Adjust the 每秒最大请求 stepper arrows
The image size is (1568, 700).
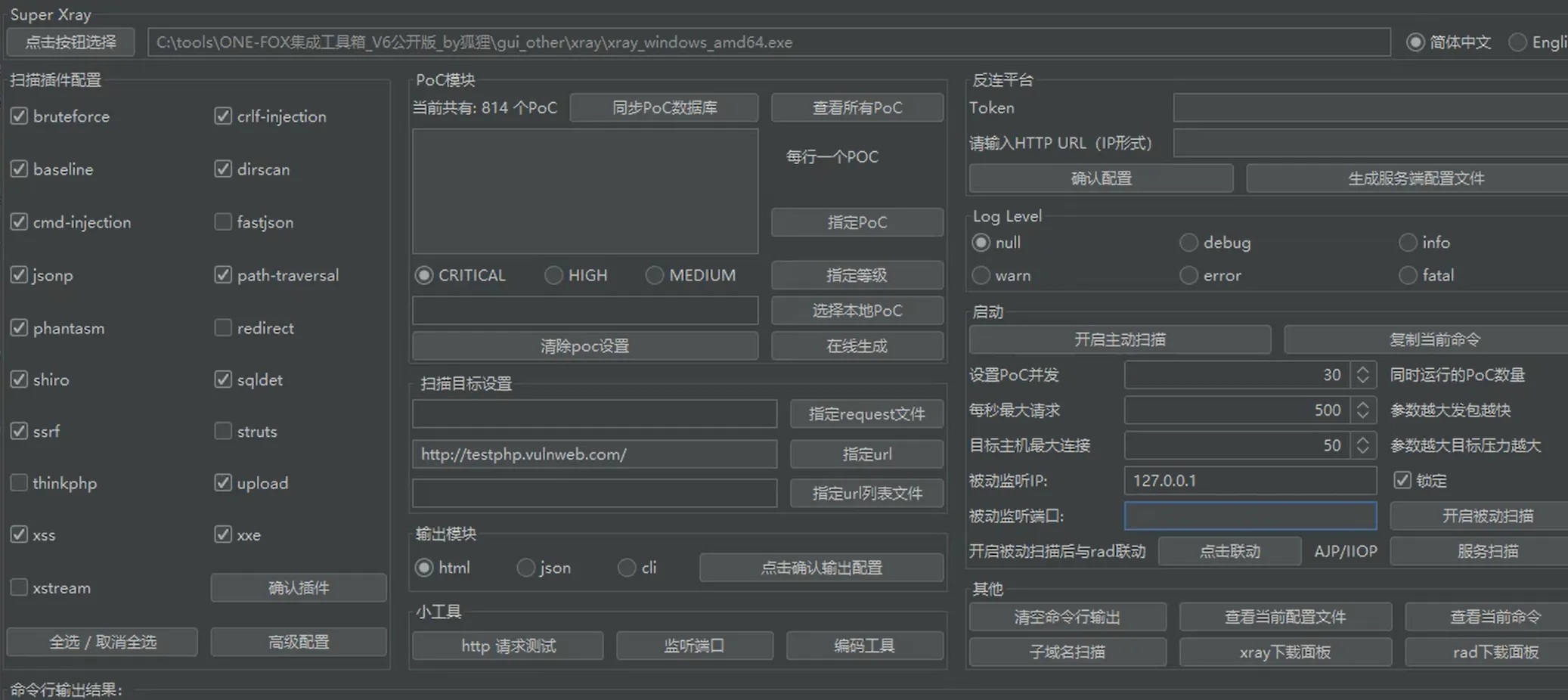click(1362, 410)
